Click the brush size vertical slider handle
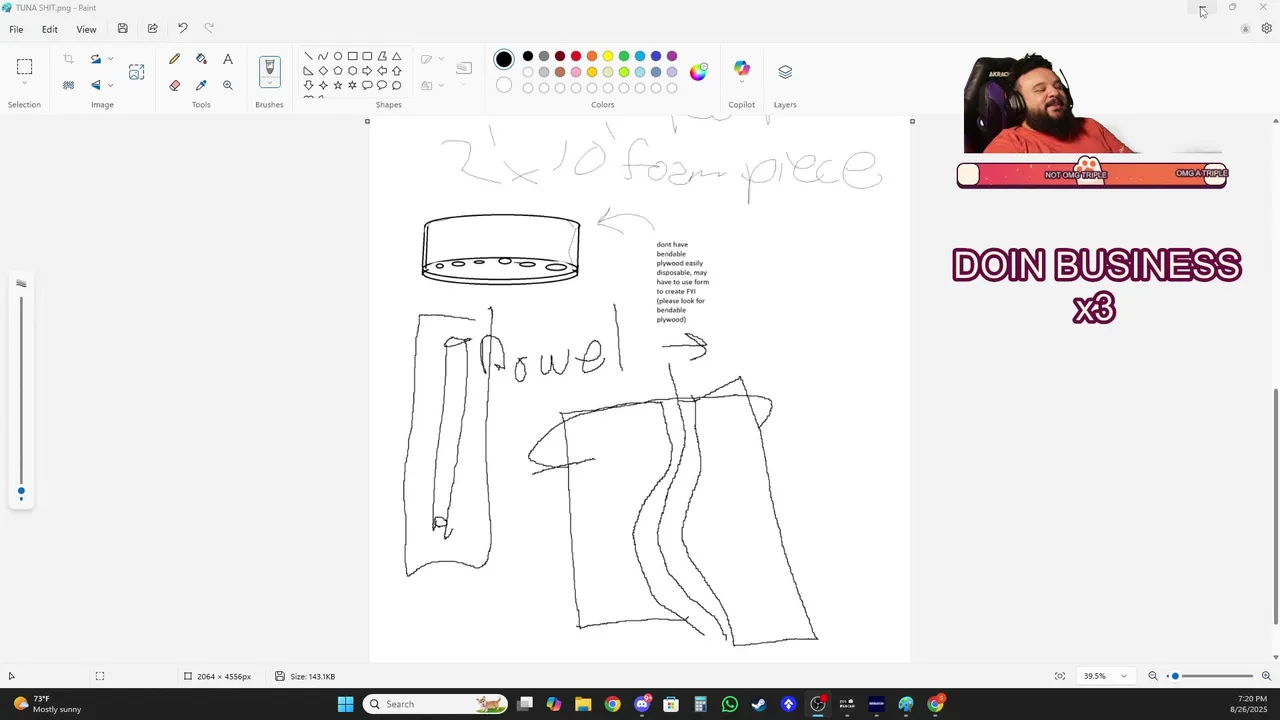Screen dimensions: 1280x720 tap(21, 491)
